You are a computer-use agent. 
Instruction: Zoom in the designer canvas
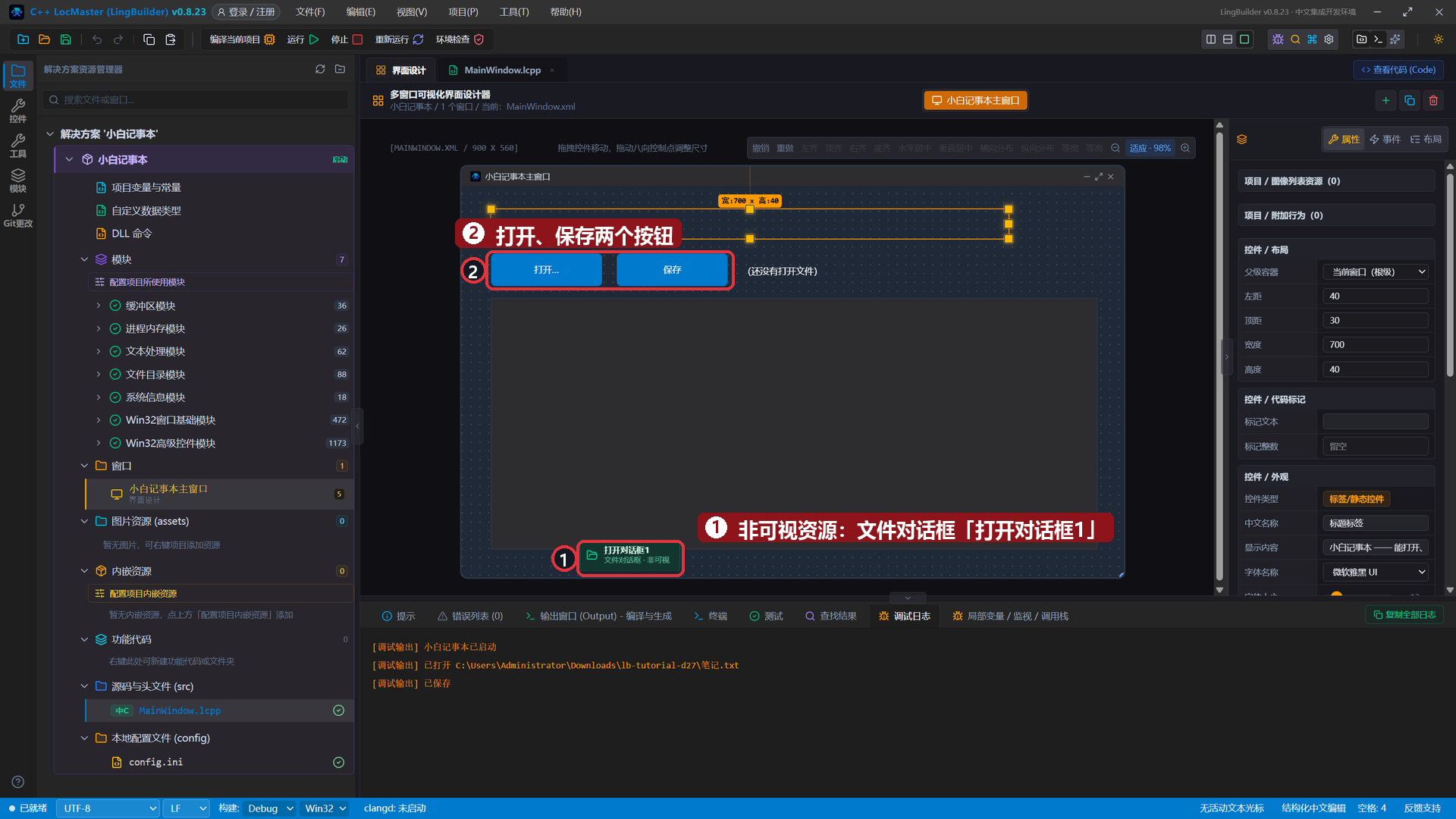pyautogui.click(x=1185, y=148)
